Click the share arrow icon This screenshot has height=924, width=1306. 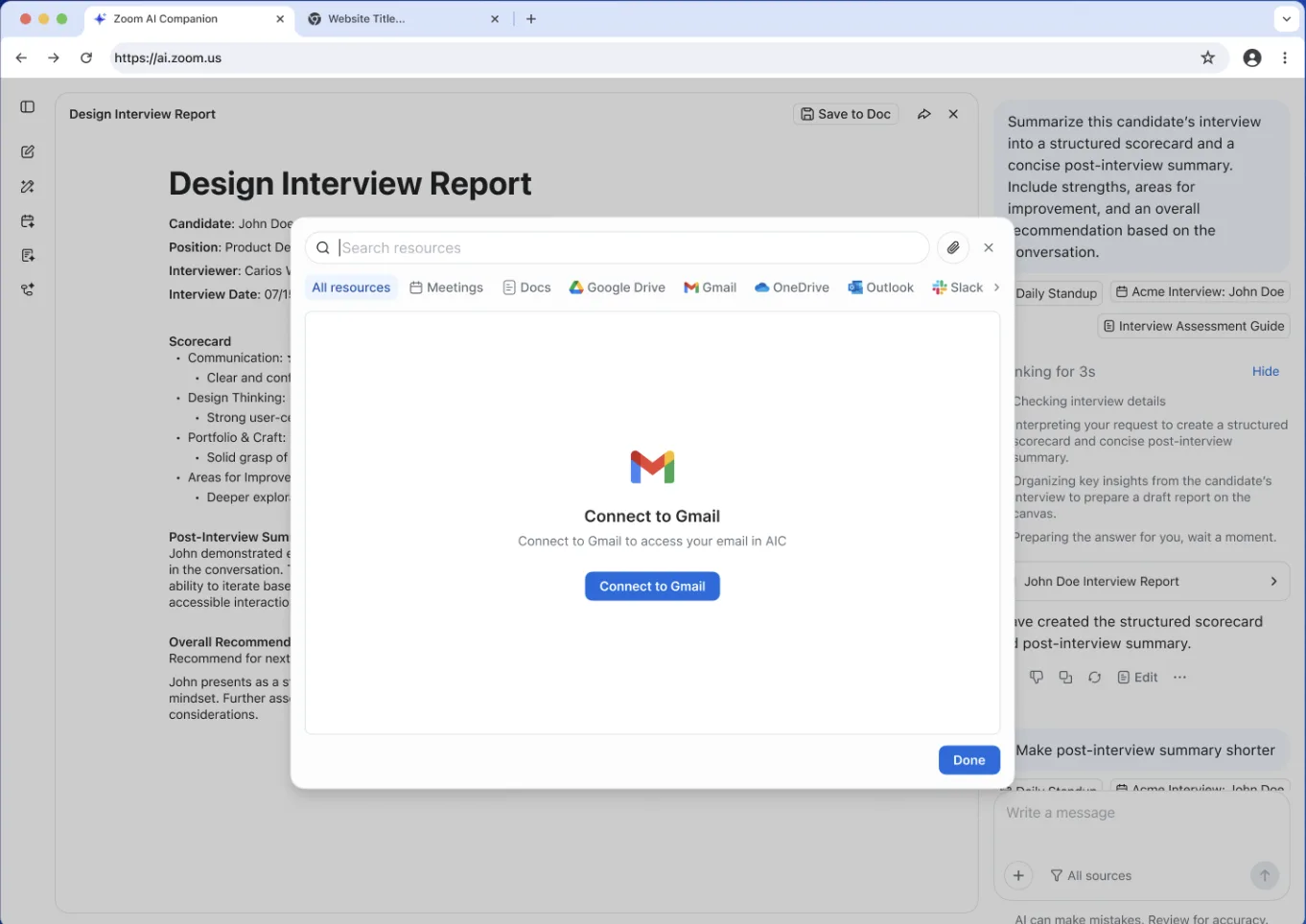[x=923, y=114]
